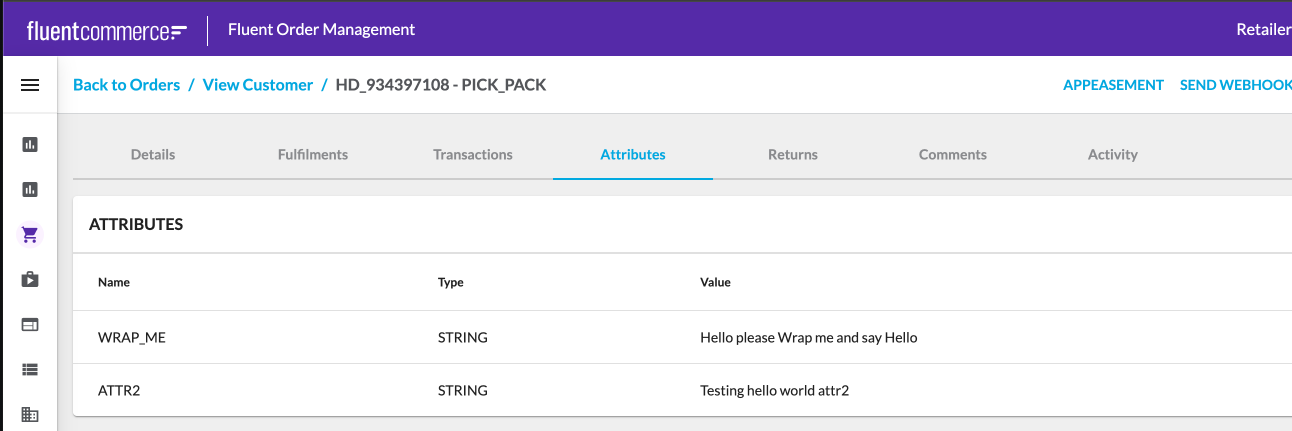Open the bulleted list sidebar icon
The image size is (1292, 431).
tap(30, 369)
